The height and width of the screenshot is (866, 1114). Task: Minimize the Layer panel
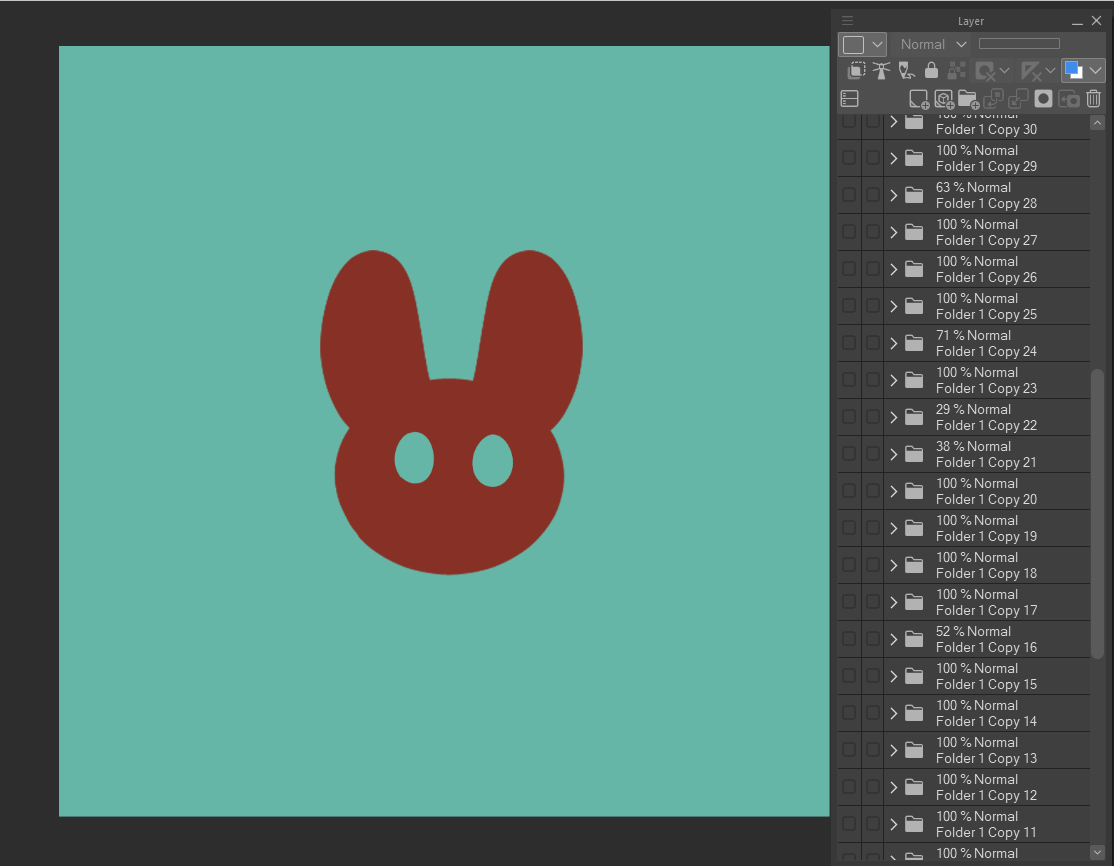tap(1077, 22)
